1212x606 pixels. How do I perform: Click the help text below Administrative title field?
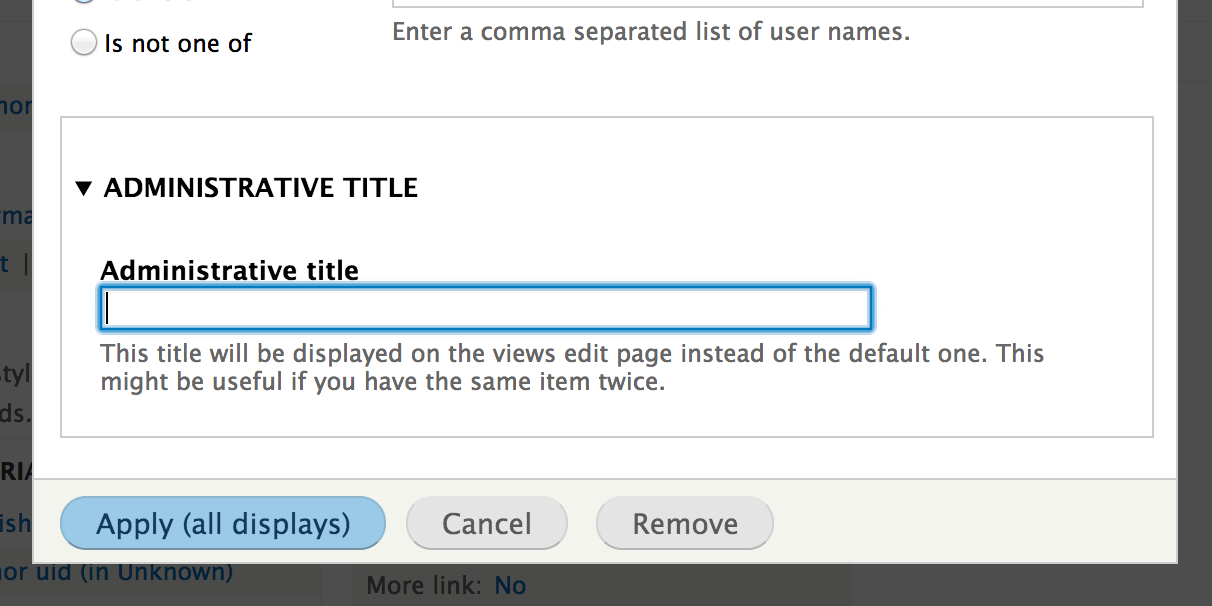(x=572, y=368)
